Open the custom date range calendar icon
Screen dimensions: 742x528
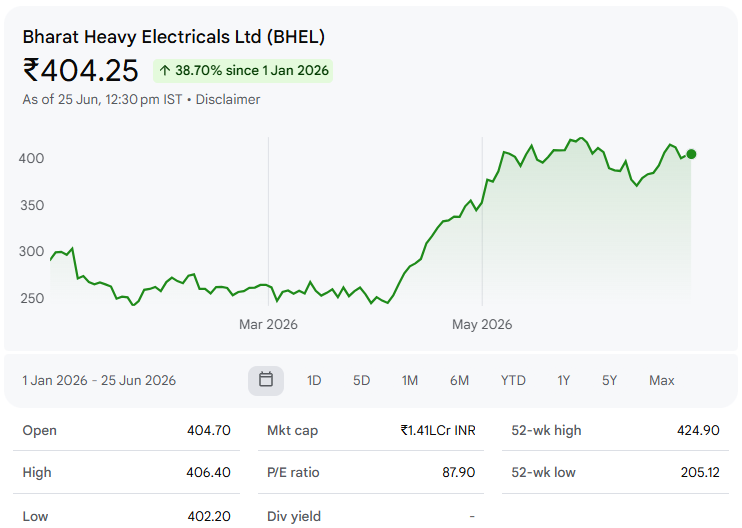[266, 380]
